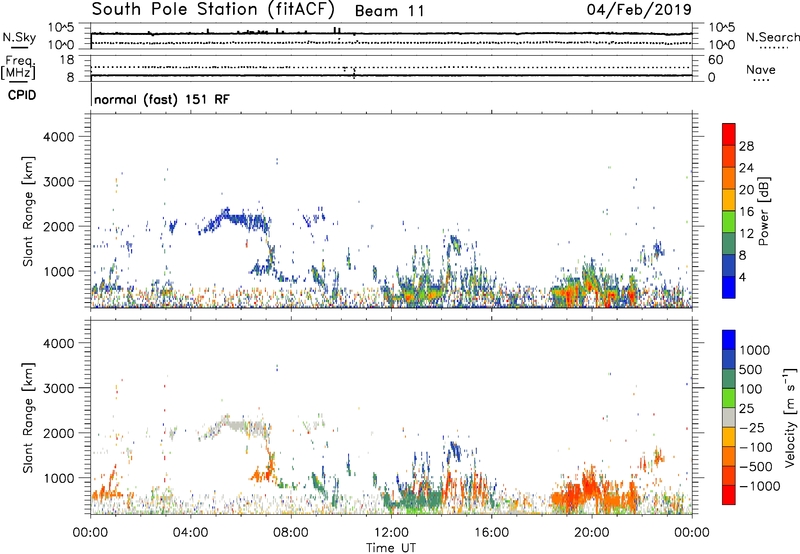This screenshot has width=800, height=554.
Task: Select the "Velocity [m s-1]" colorbar title
Action: tap(790, 417)
